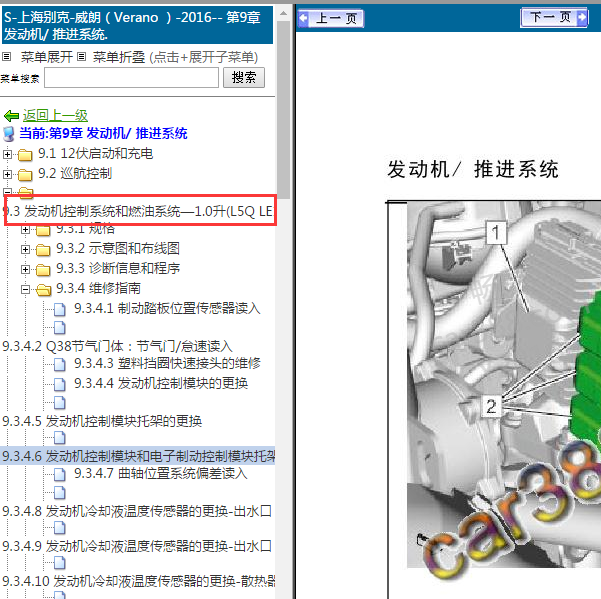601x599 pixels.
Task: Click the S-上海别克-威朗 title banner
Action: click(x=138, y=25)
